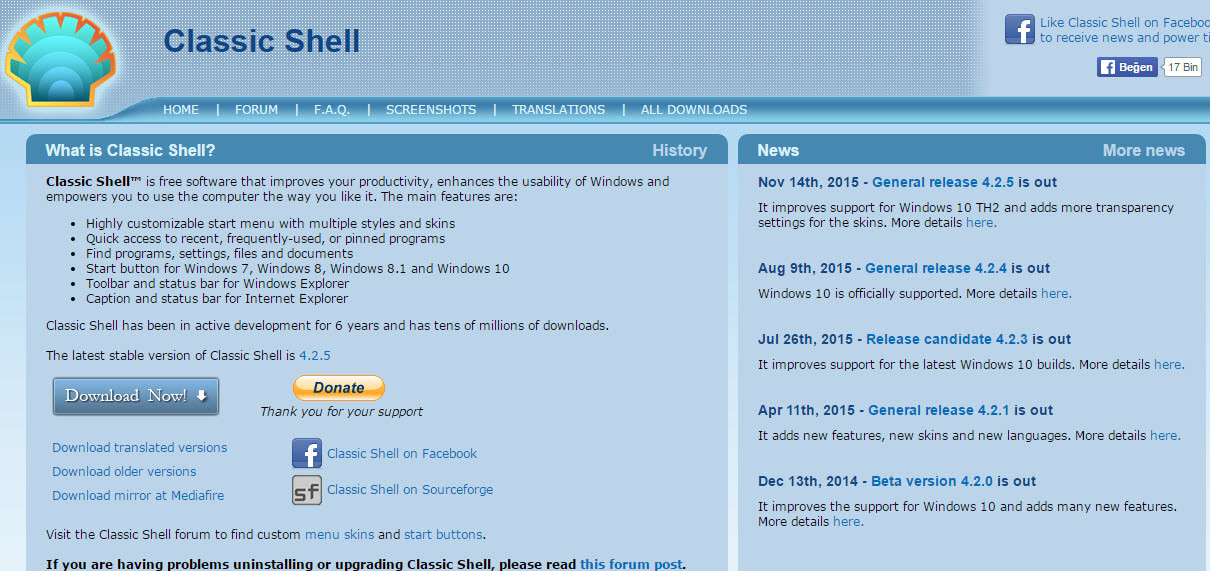Open Download older versions link

[124, 472]
